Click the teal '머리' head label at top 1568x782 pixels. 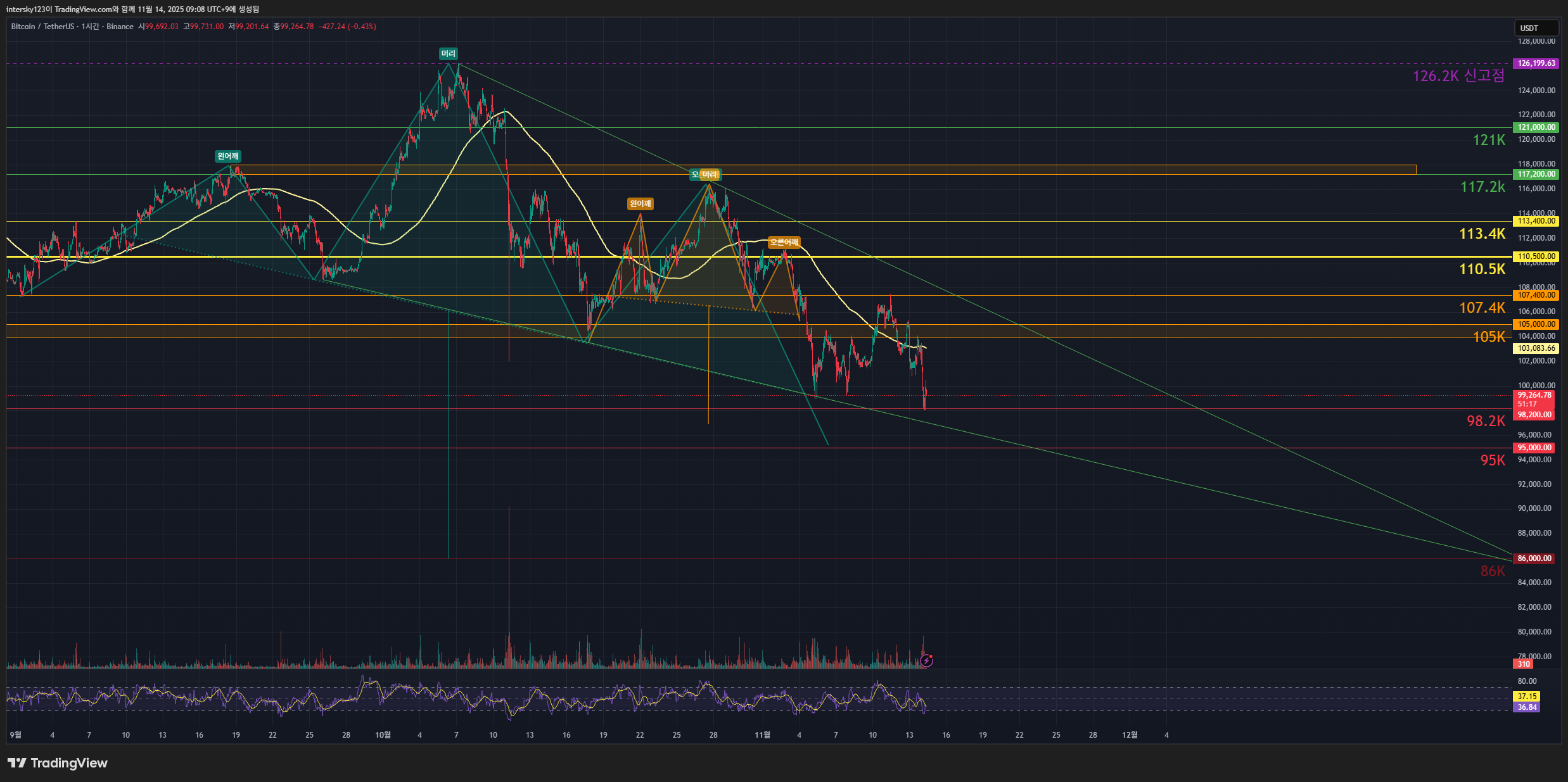(449, 54)
